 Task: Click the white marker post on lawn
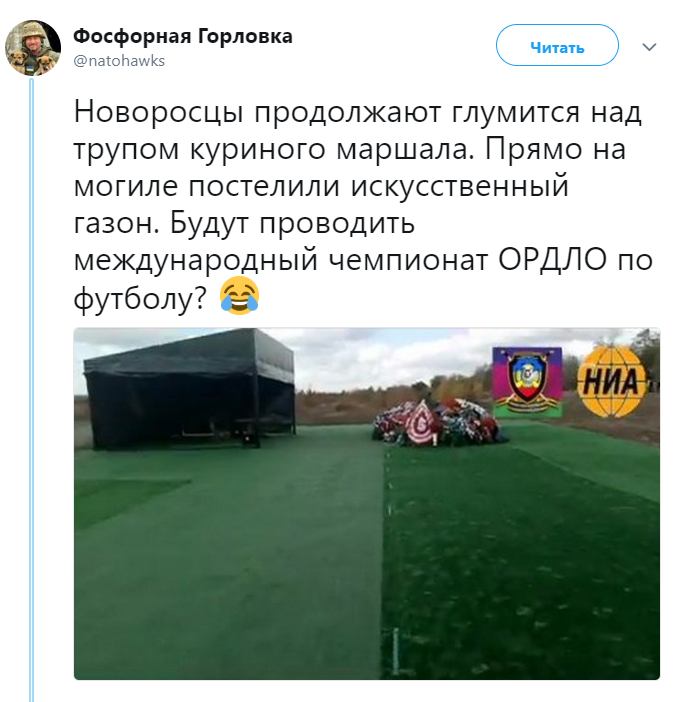pyautogui.click(x=395, y=651)
